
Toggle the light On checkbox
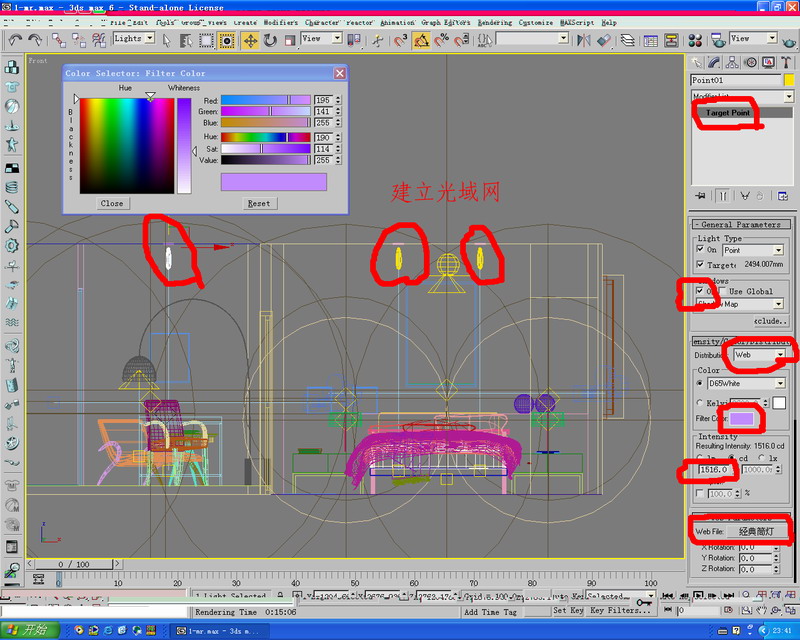(700, 250)
